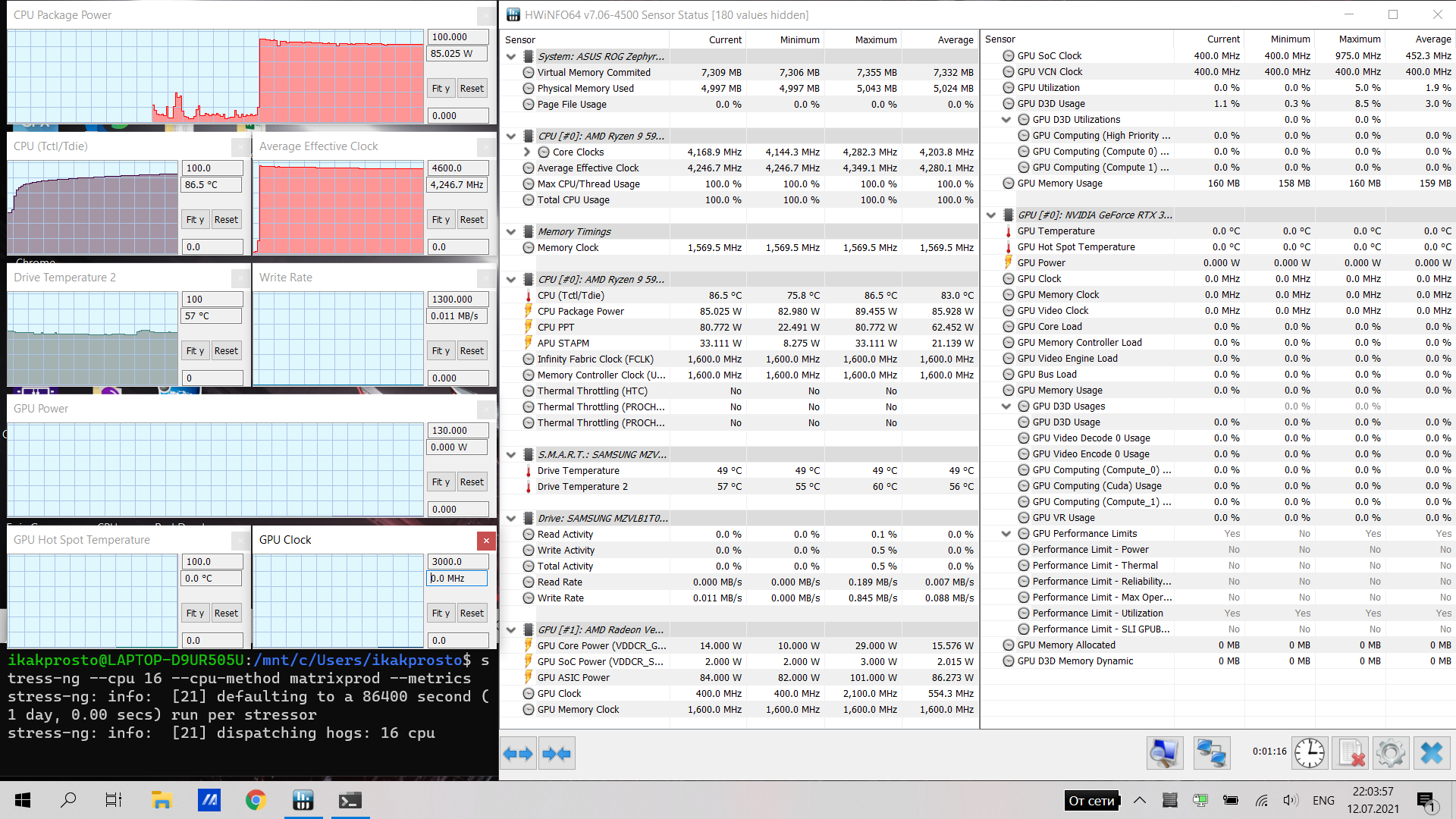This screenshot has width=1456, height=819.
Task: Click the ENG language indicator
Action: tap(1323, 800)
